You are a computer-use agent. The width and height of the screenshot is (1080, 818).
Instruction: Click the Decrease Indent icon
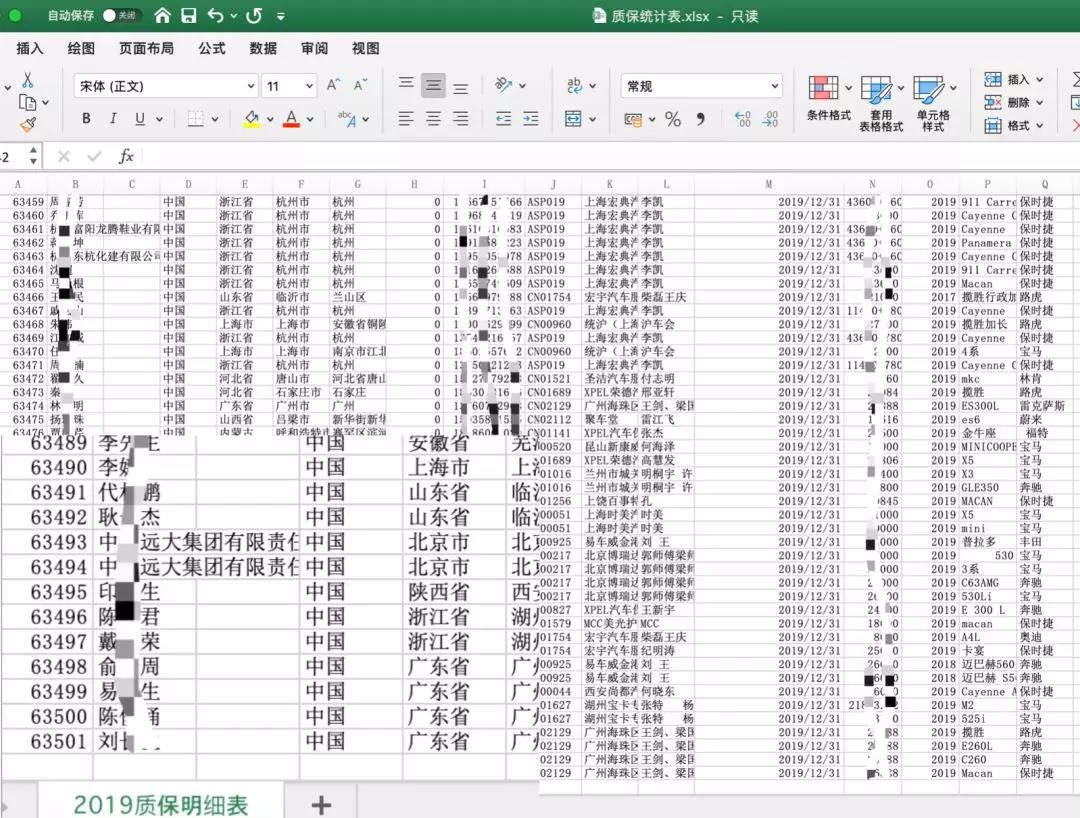coord(503,118)
